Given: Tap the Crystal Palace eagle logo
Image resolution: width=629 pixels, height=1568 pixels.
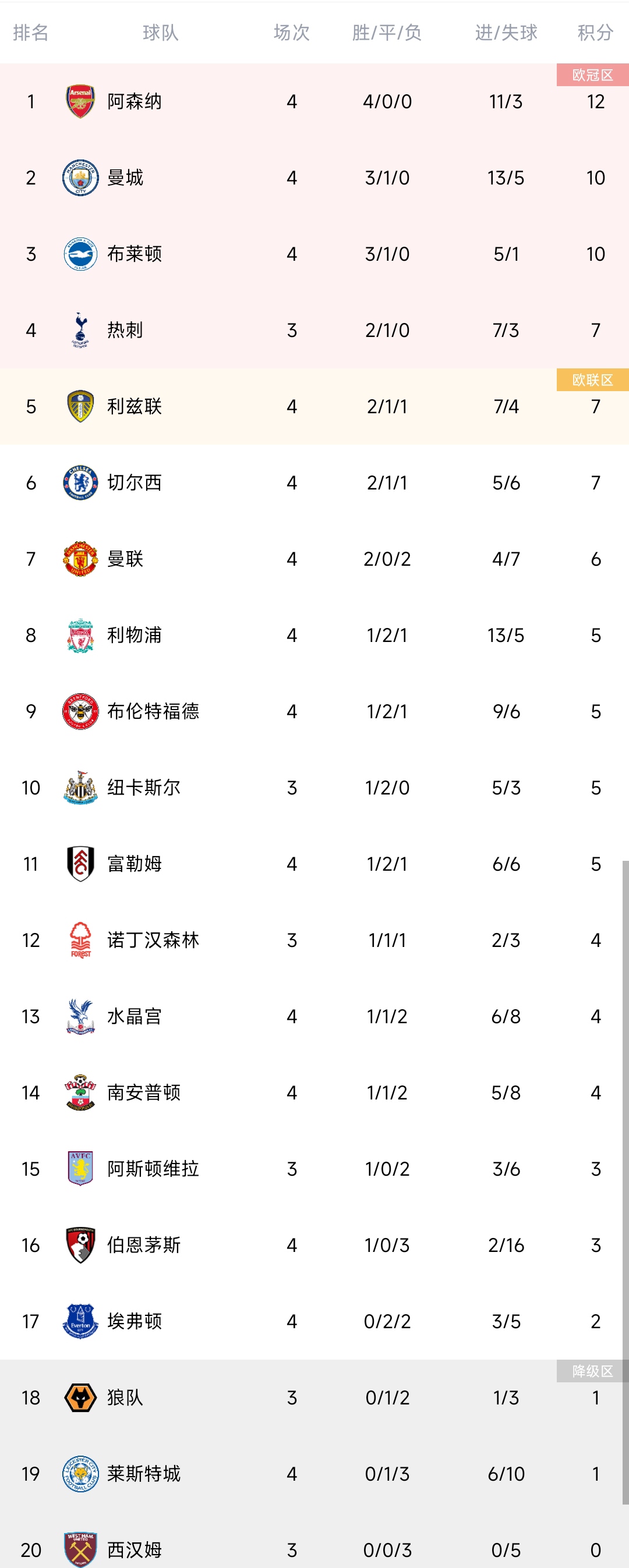Looking at the screenshot, I should (80, 1016).
